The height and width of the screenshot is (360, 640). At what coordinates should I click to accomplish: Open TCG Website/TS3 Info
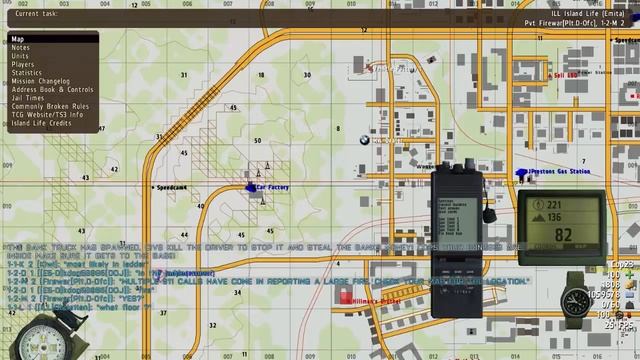point(47,115)
